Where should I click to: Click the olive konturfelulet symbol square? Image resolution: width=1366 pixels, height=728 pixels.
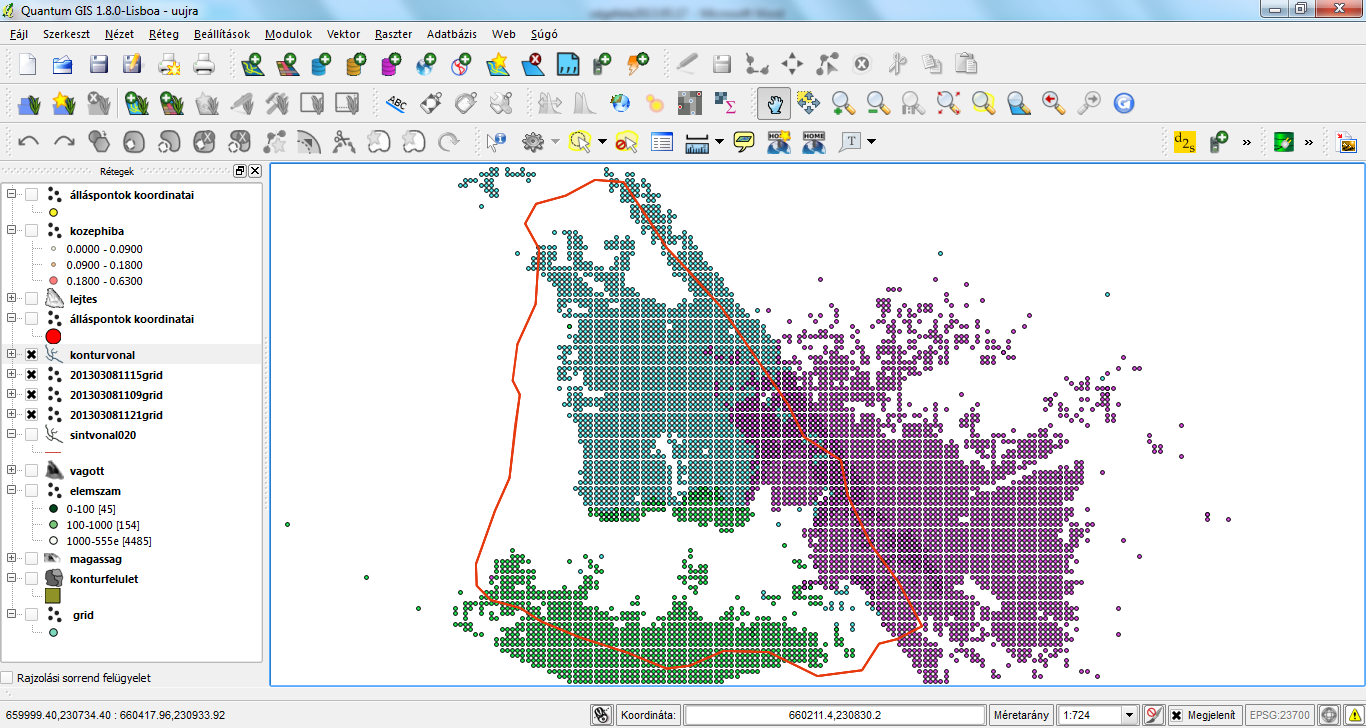(x=53, y=595)
